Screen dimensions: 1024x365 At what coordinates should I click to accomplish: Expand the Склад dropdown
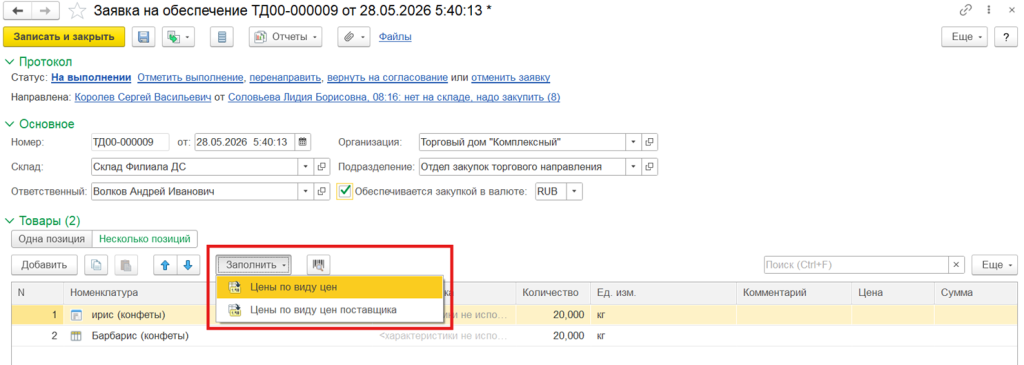point(306,167)
